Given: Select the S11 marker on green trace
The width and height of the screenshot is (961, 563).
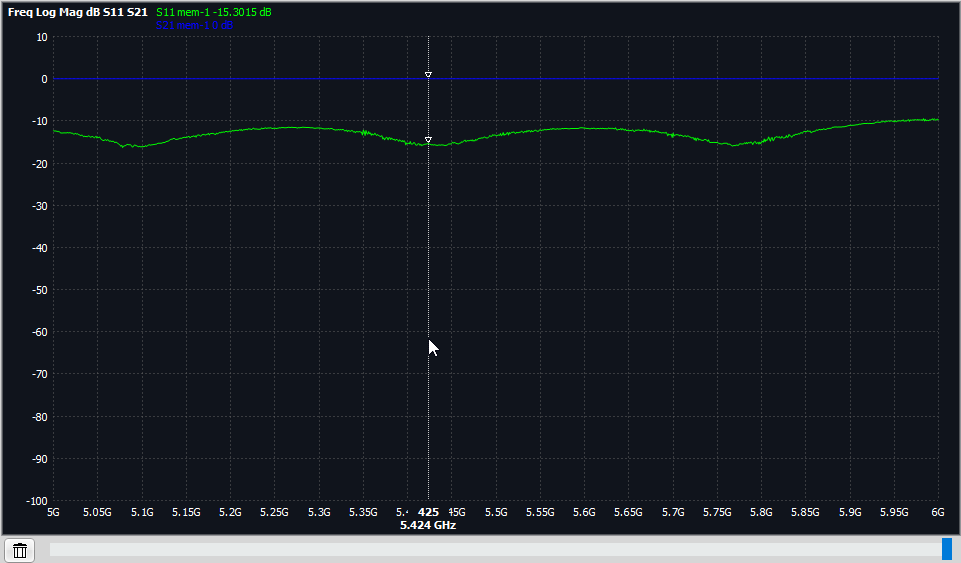Looking at the screenshot, I should pyautogui.click(x=428, y=140).
